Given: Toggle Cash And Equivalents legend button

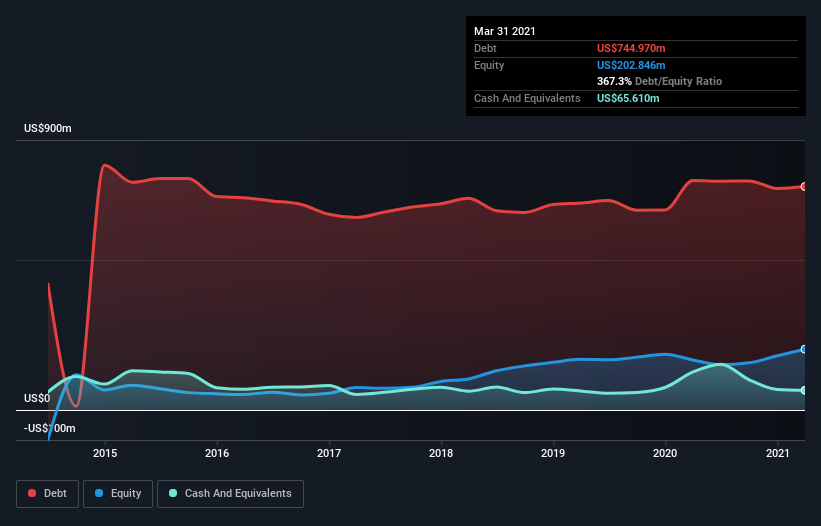Looking at the screenshot, I should (230, 494).
